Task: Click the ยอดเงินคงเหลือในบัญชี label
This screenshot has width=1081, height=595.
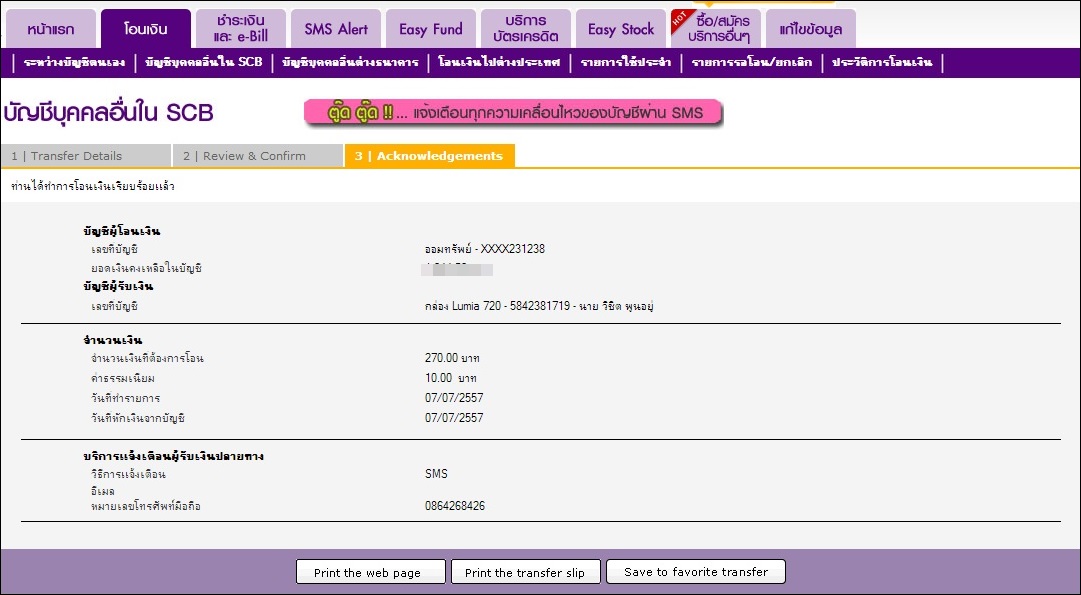Action: [146, 268]
